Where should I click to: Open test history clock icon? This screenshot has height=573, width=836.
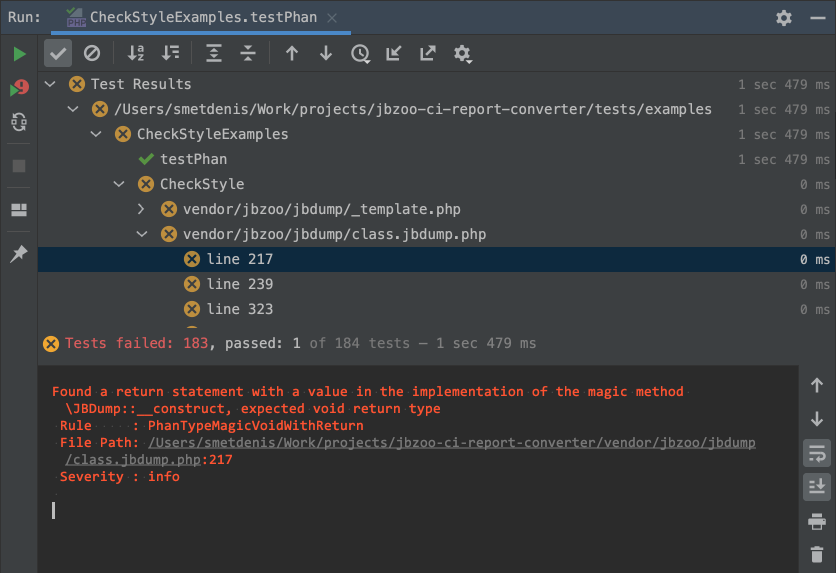pyautogui.click(x=360, y=54)
